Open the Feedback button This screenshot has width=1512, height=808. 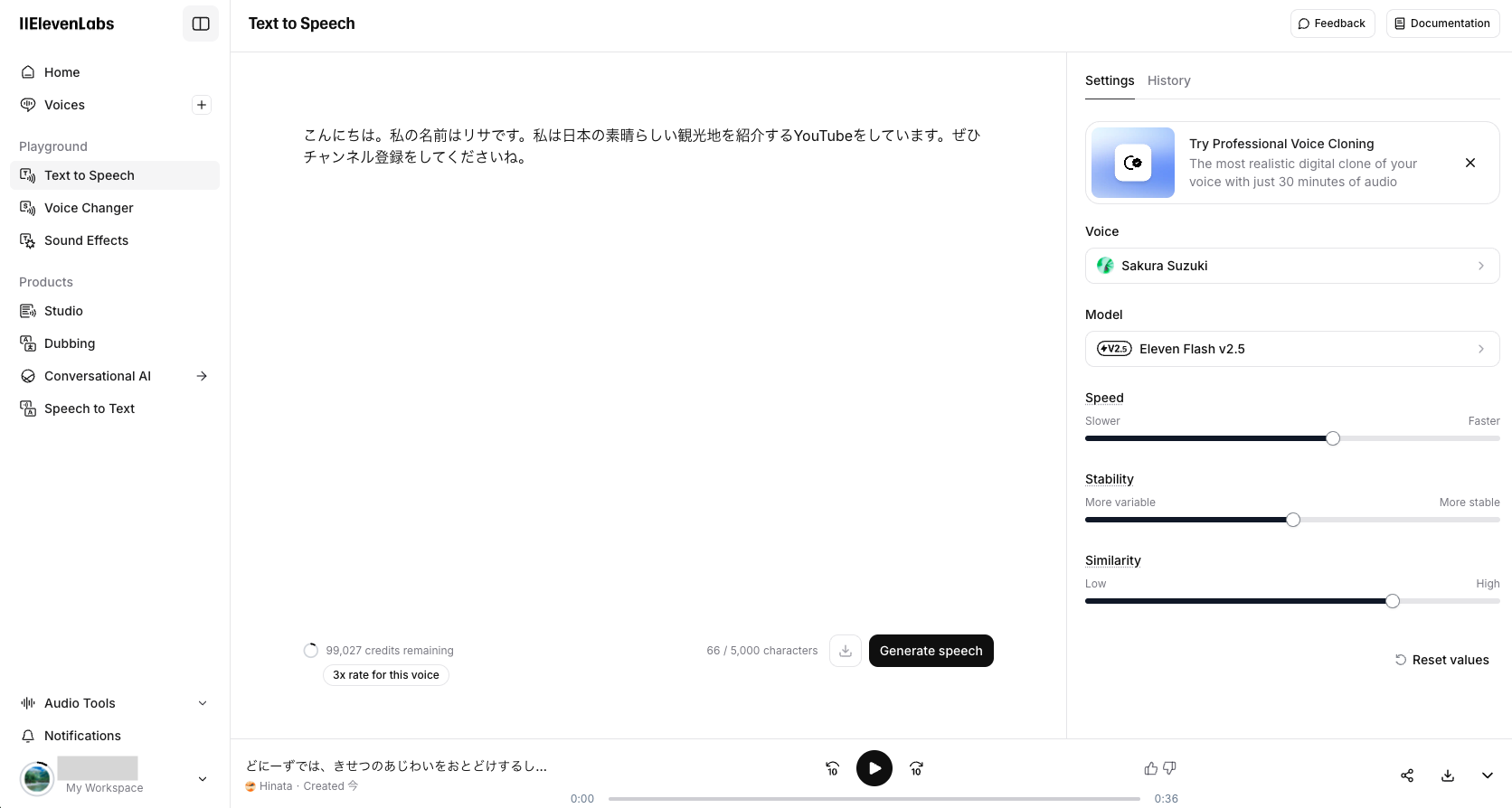click(1332, 23)
